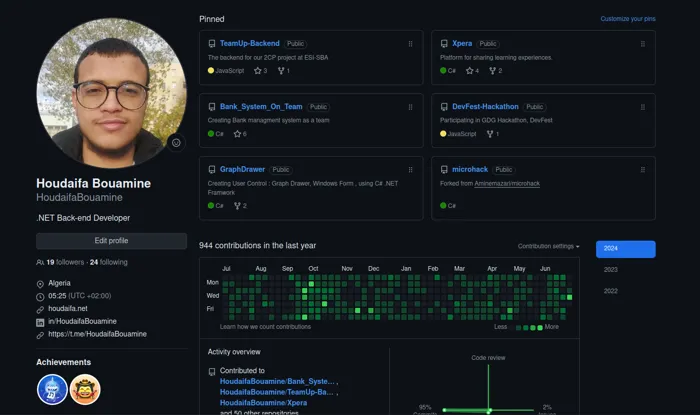Click the Algeria location text

pyautogui.click(x=59, y=283)
